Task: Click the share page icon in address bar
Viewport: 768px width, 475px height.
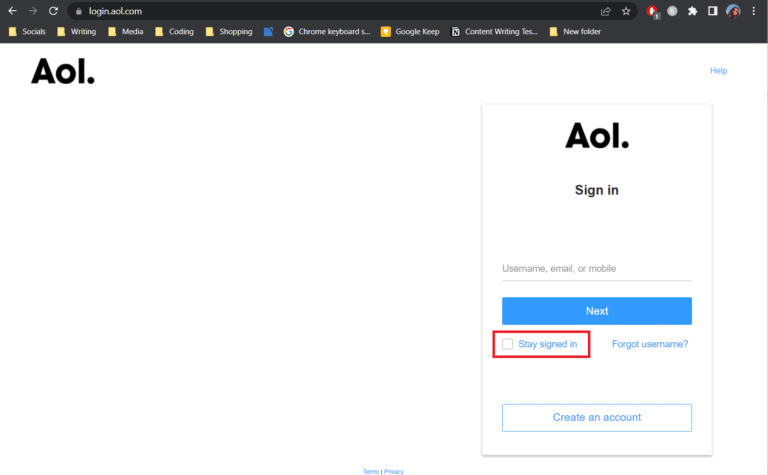Action: [x=605, y=11]
